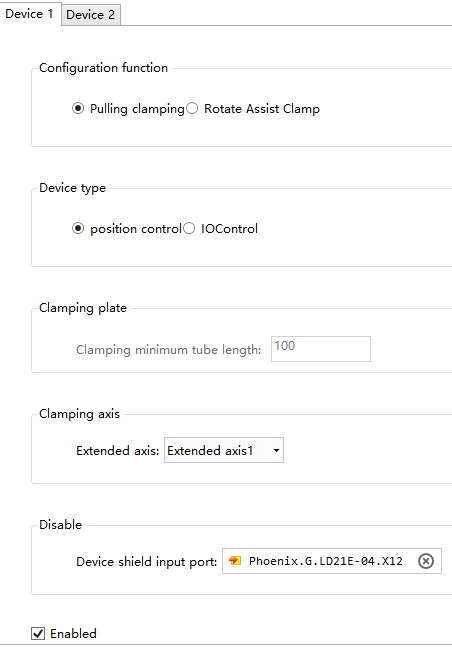The image size is (452, 658).
Task: Open the Extended axis dropdown arrow
Action: click(x=276, y=450)
